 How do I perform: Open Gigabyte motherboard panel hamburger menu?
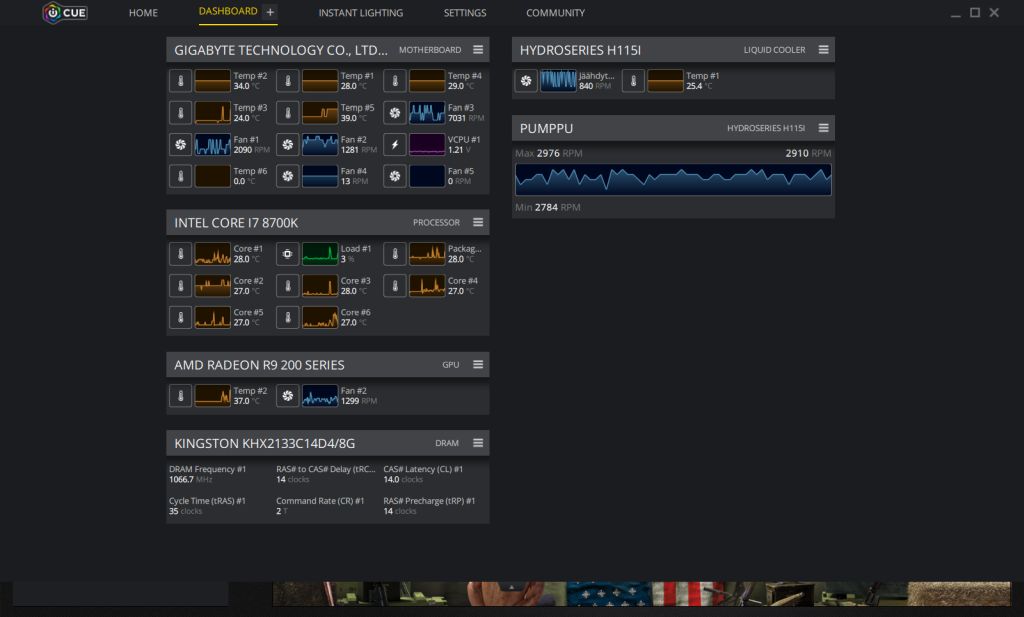click(x=478, y=50)
